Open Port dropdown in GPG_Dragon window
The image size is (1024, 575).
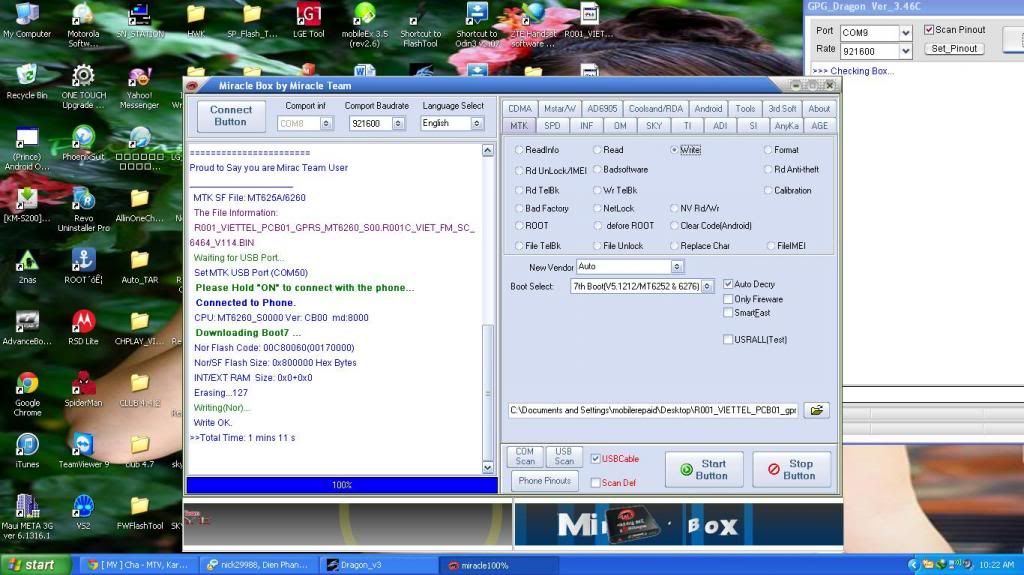point(906,33)
